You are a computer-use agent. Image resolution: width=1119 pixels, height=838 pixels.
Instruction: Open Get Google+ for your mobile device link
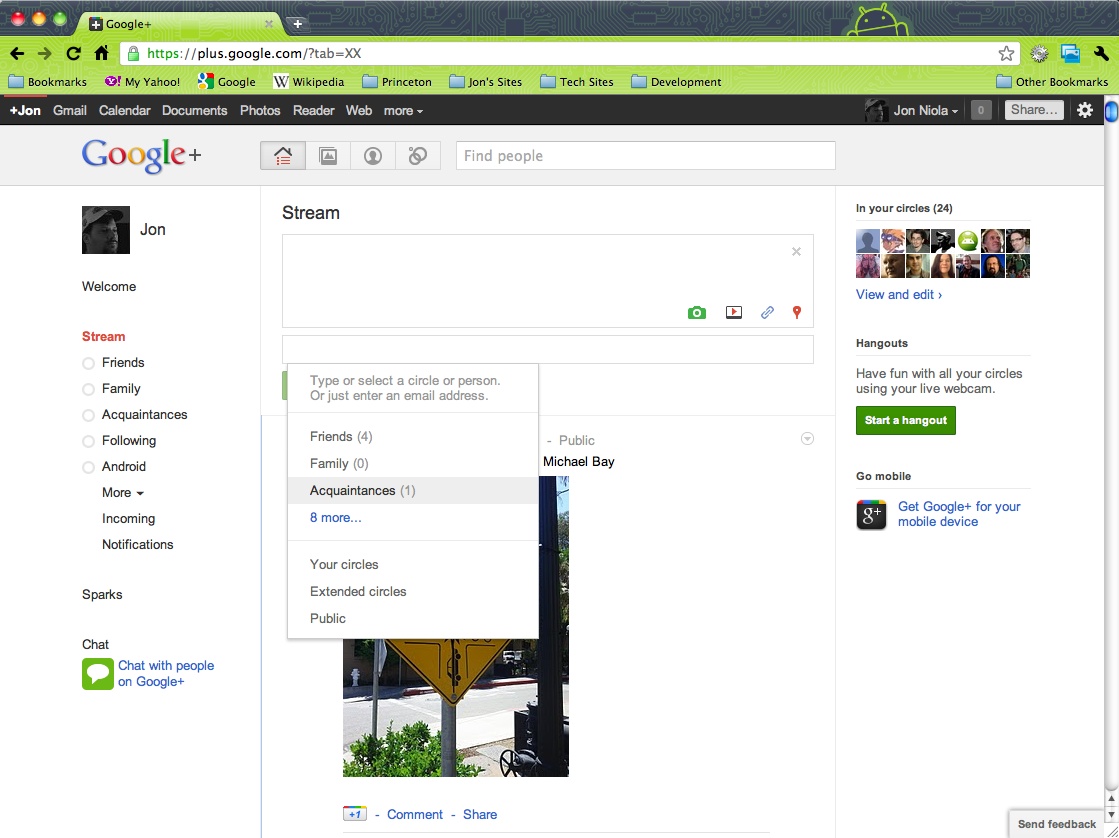click(958, 514)
